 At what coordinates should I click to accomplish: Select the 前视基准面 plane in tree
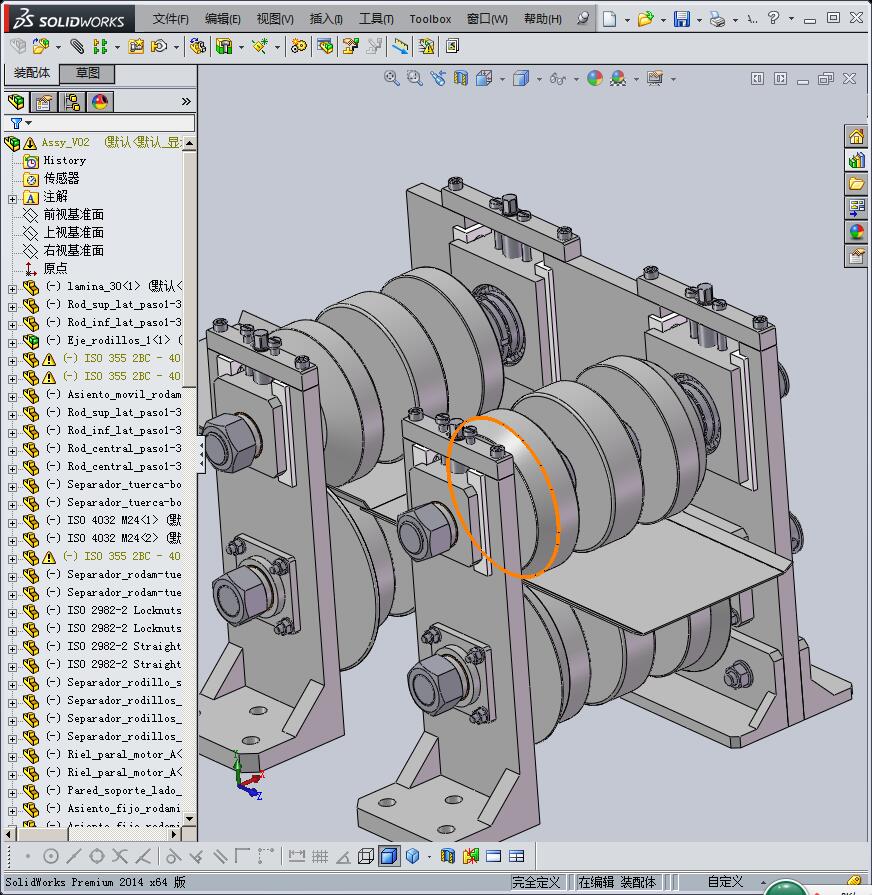click(73, 215)
